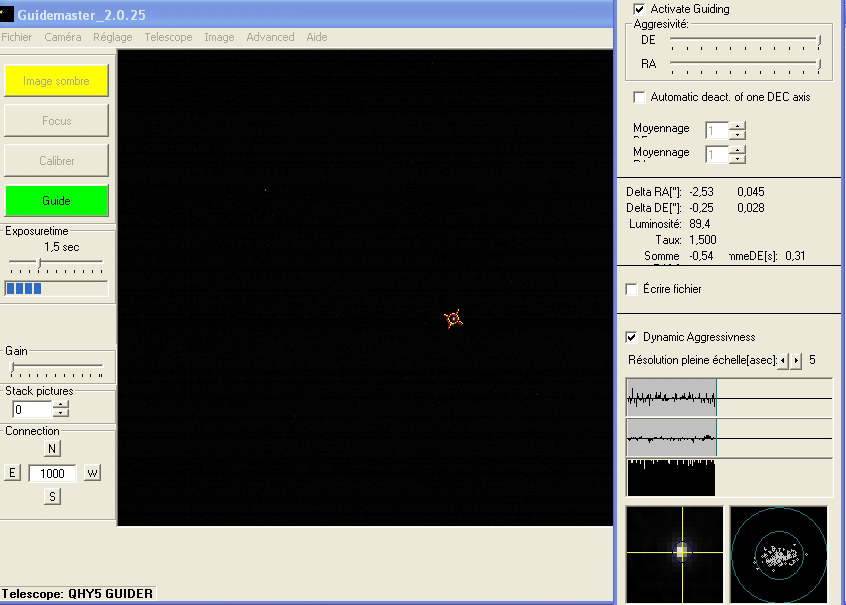This screenshot has width=846, height=605.
Task: Click the guide star crosshair marker
Action: click(454, 319)
